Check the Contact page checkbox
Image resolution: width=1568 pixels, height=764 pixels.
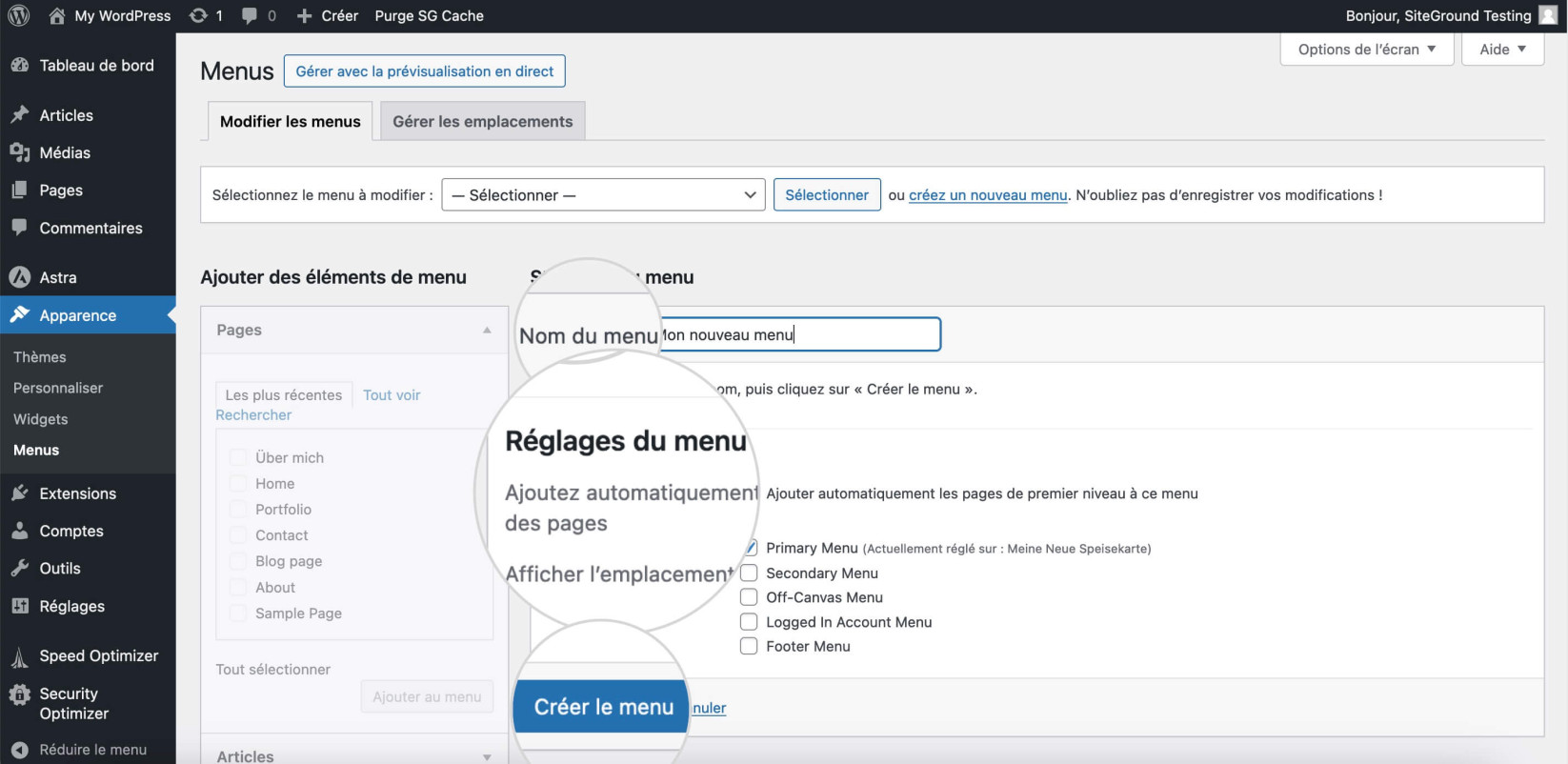(238, 535)
